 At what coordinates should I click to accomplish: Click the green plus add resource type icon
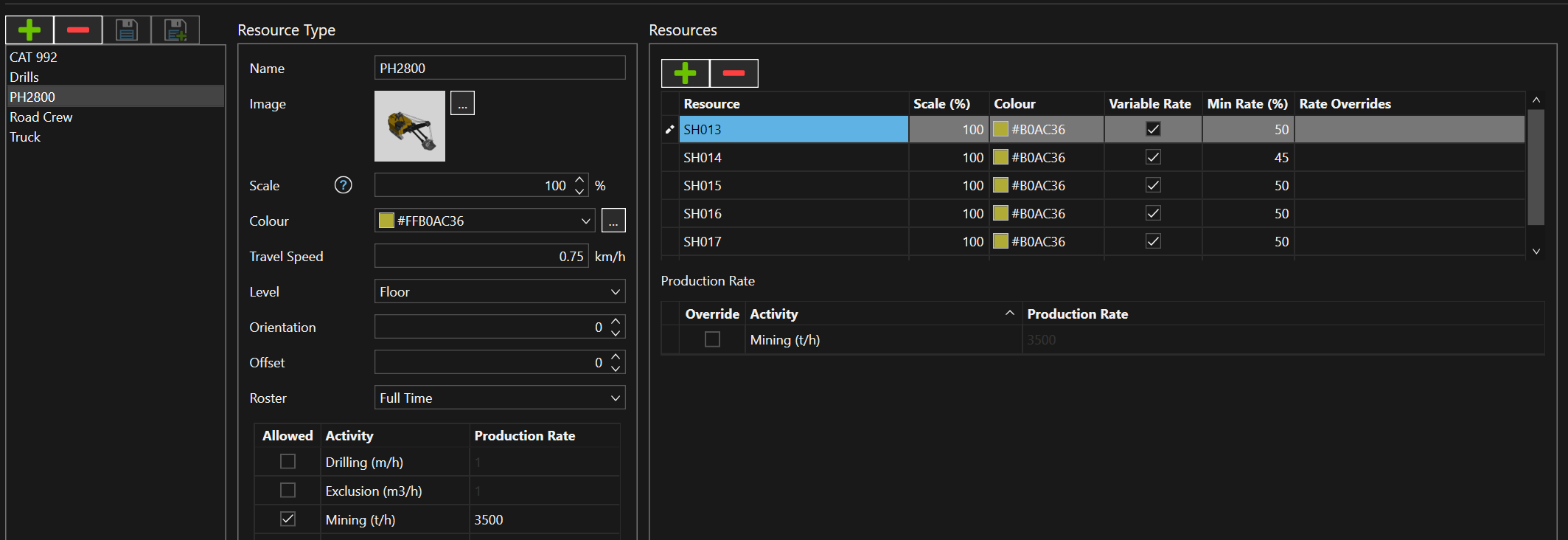(29, 30)
